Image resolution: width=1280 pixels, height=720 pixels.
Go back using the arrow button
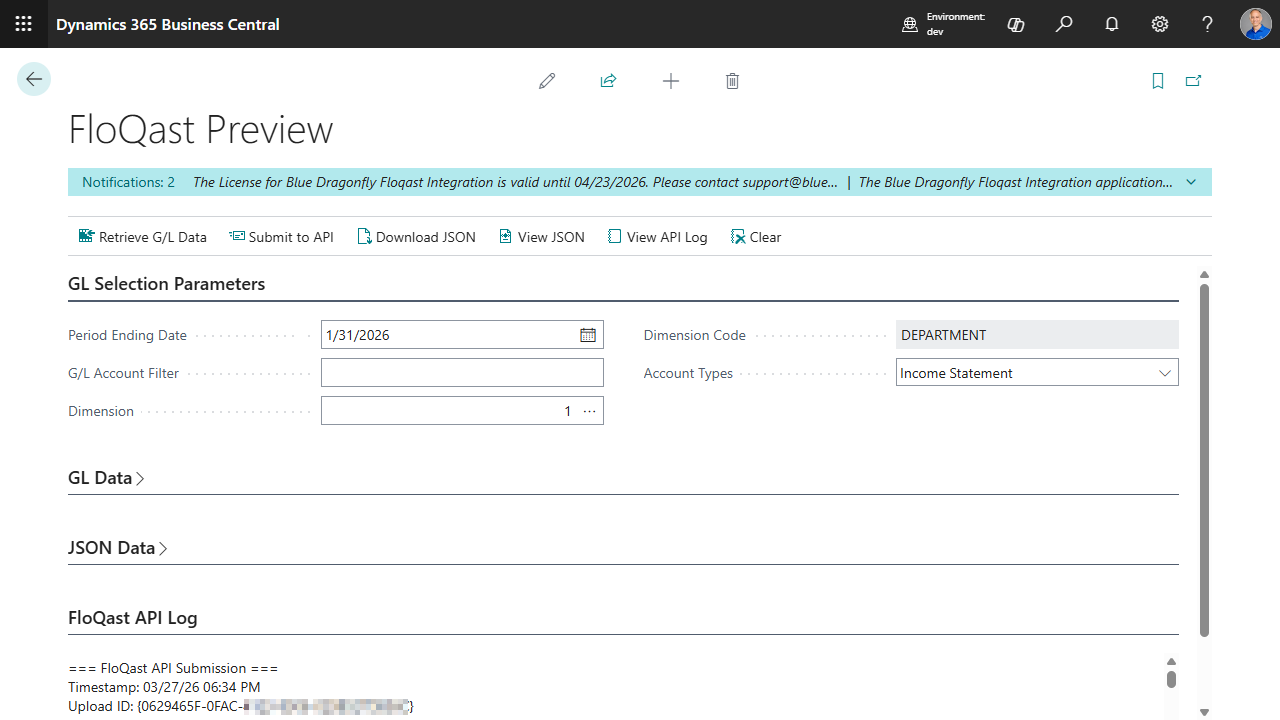click(34, 79)
